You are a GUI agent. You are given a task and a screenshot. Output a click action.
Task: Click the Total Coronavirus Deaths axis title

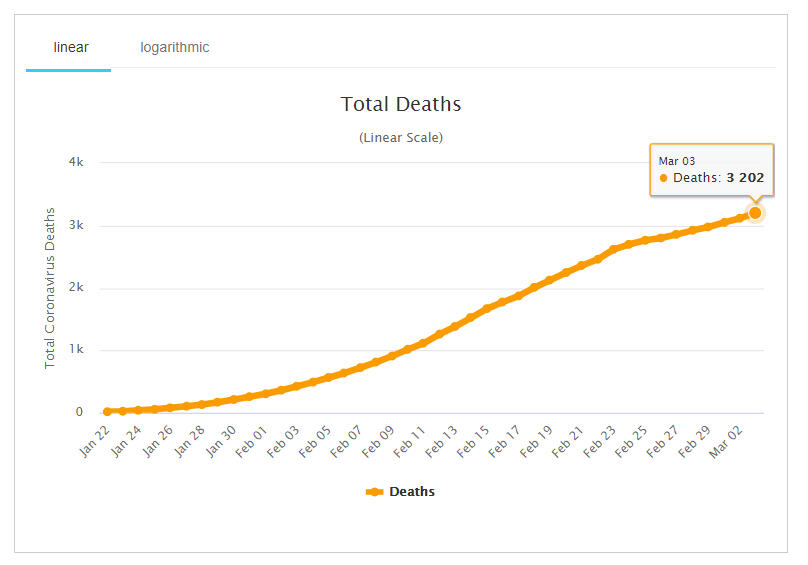coord(50,288)
